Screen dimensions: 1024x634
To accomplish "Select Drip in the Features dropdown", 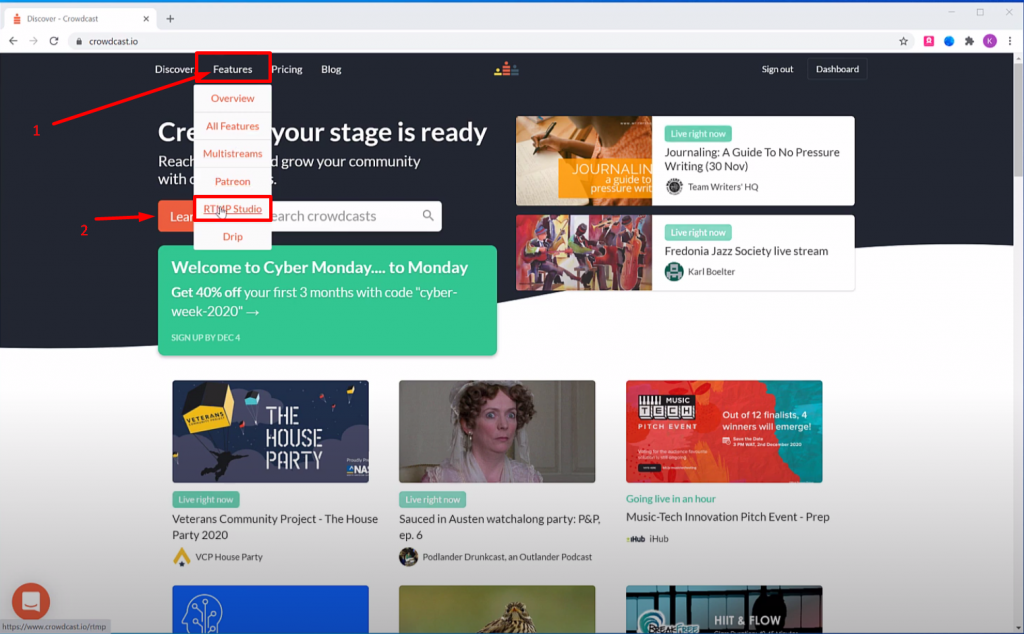I will pyautogui.click(x=232, y=236).
